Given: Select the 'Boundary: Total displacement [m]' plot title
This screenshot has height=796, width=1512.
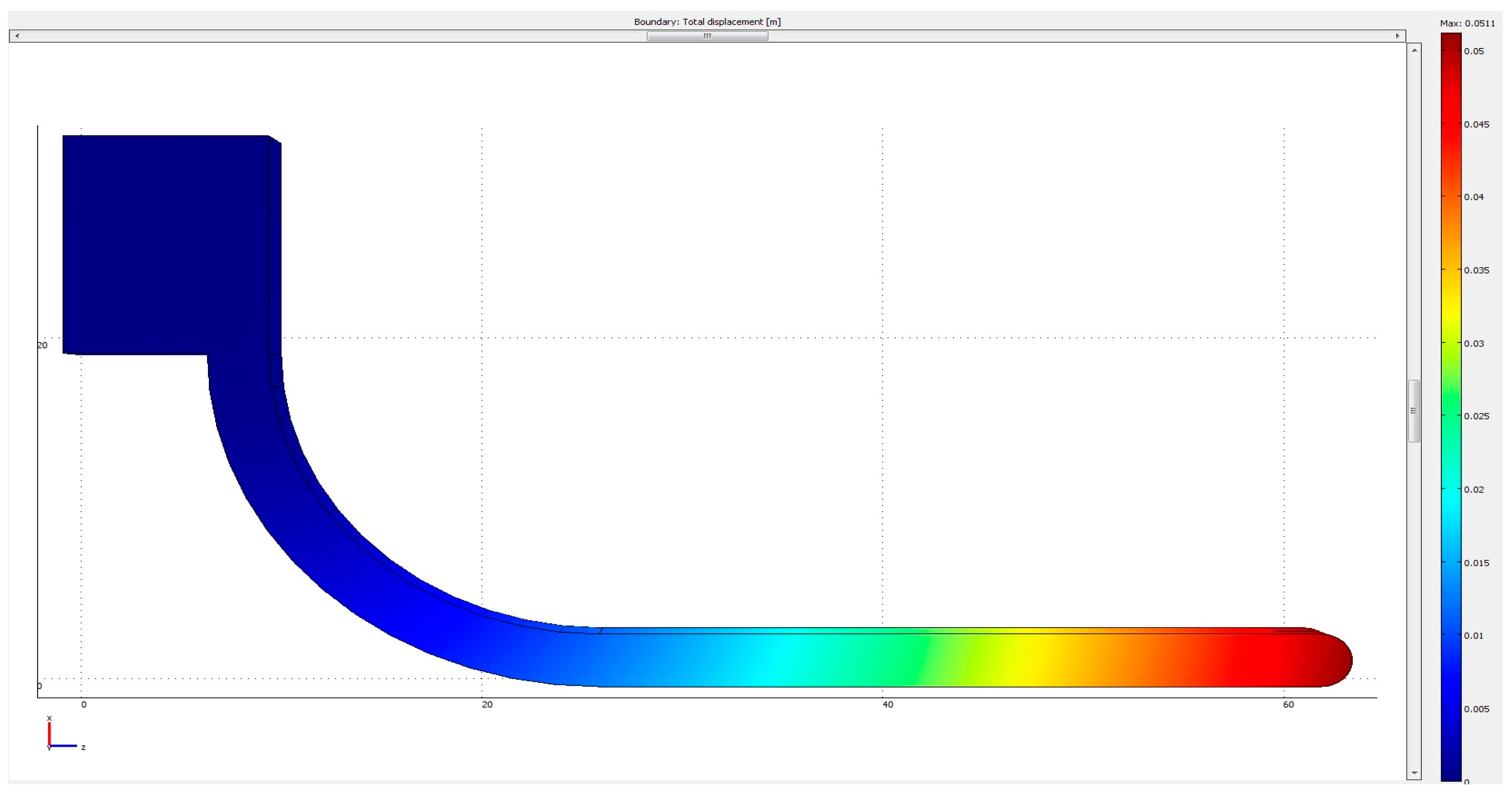Looking at the screenshot, I should coord(707,22).
